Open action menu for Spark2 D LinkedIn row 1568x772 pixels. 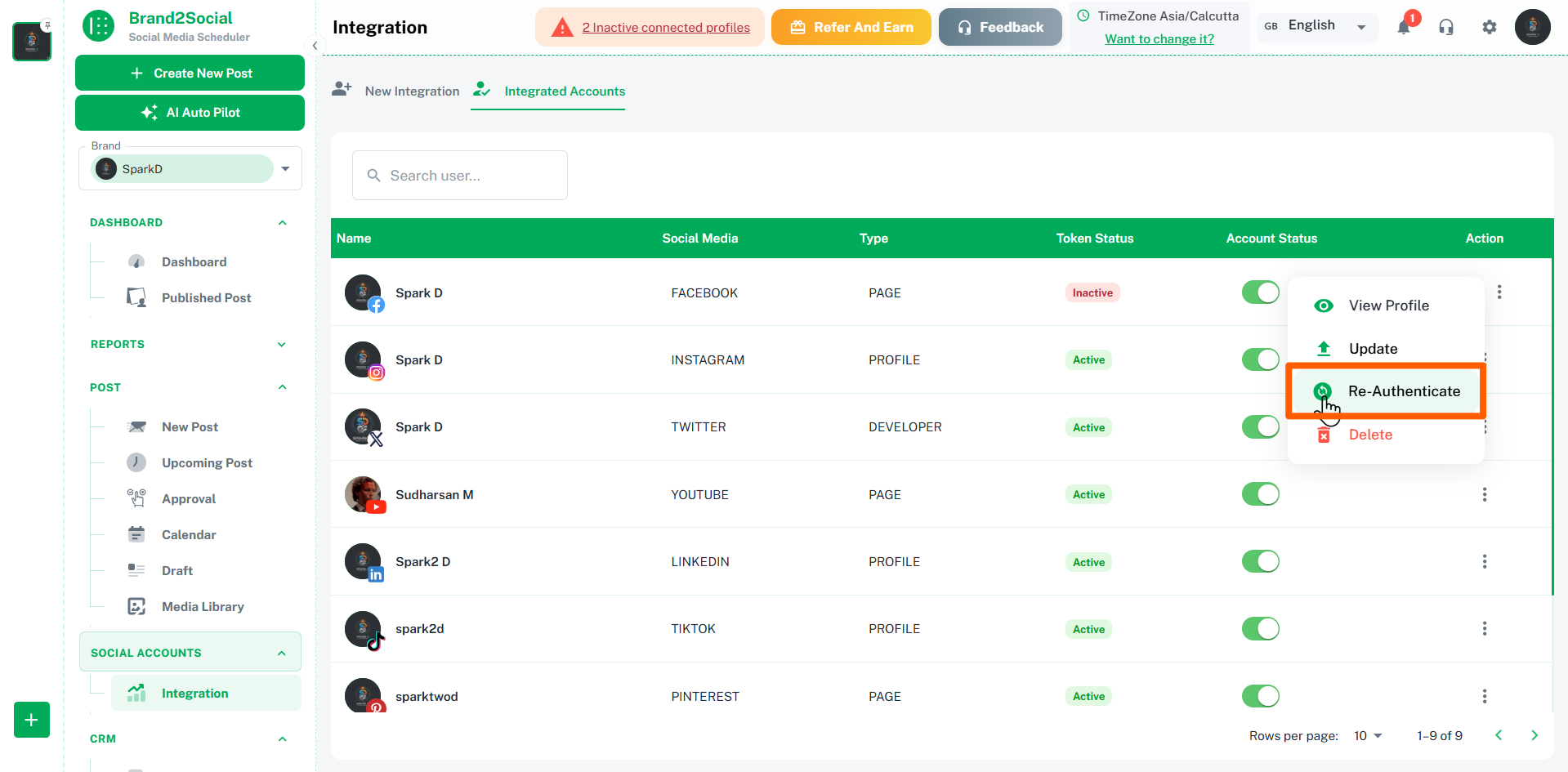[1485, 561]
